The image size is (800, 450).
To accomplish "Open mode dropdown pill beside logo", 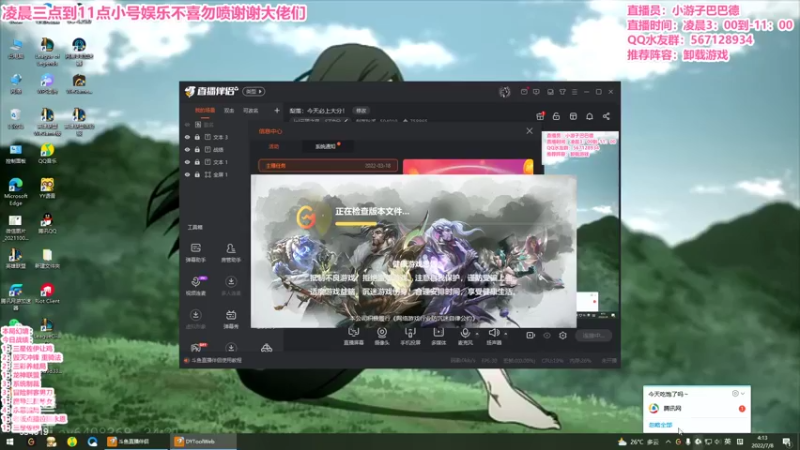I will click(254, 92).
